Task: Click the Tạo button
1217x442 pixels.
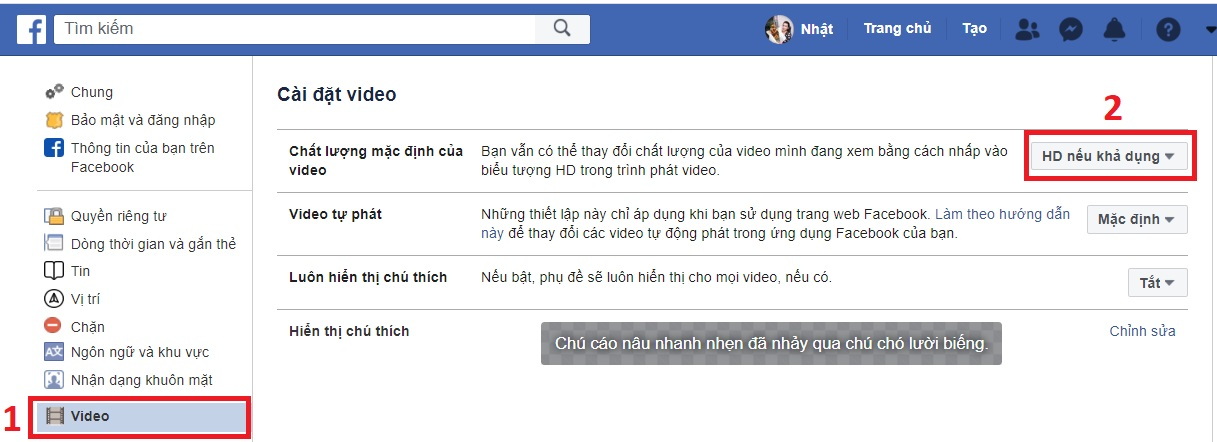Action: pyautogui.click(x=974, y=29)
